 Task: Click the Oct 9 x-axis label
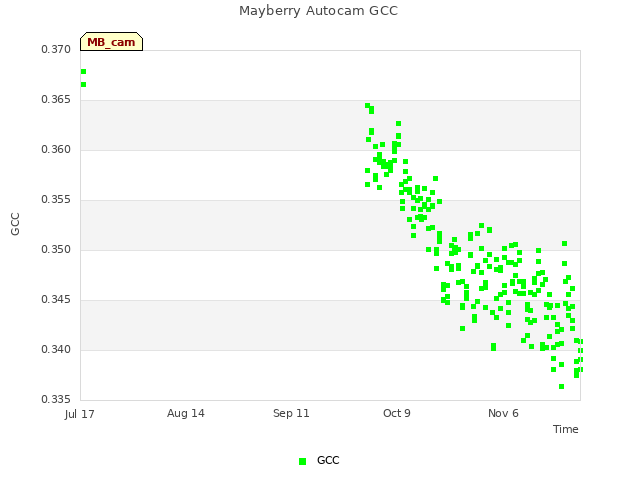[x=397, y=413]
